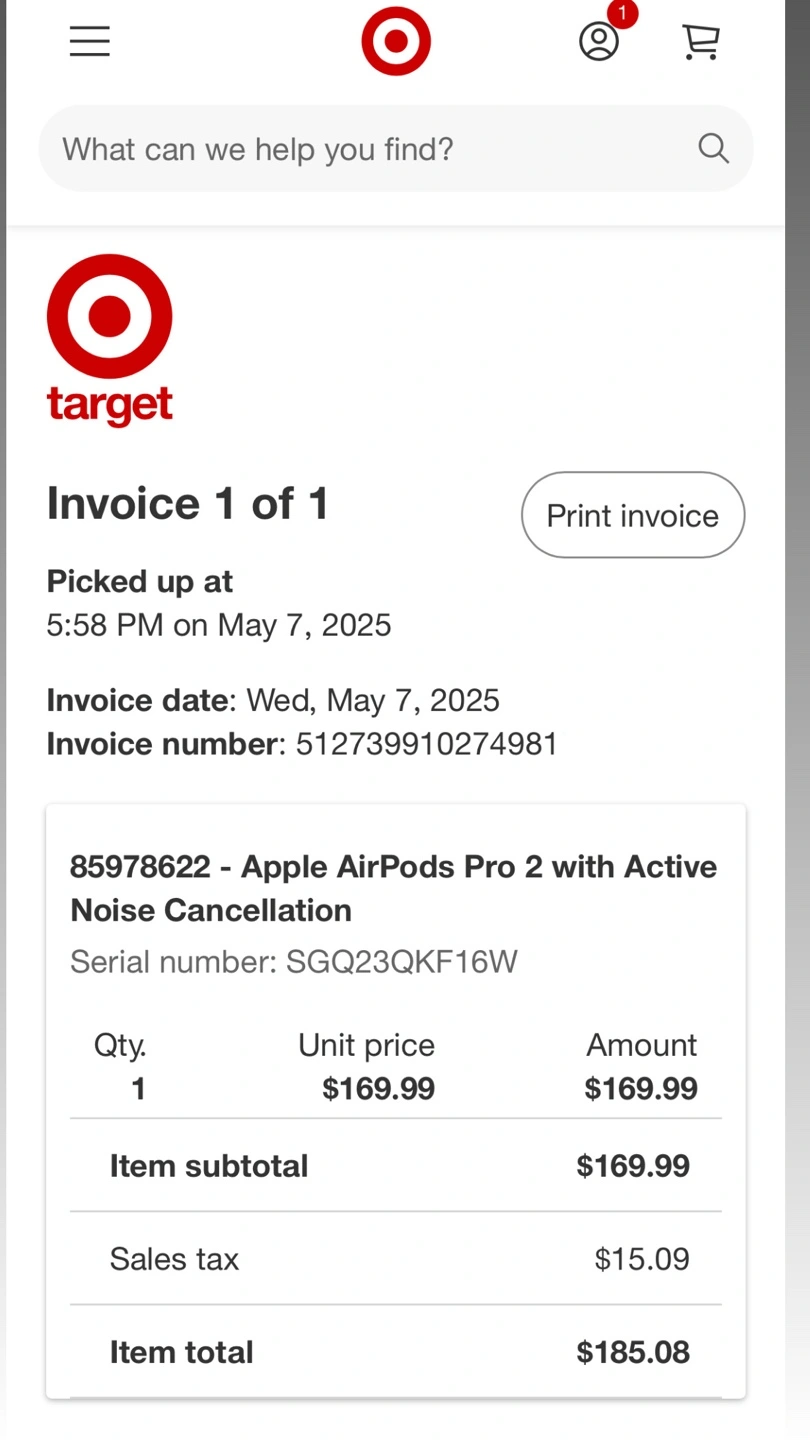The width and height of the screenshot is (810, 1440).
Task: Open the shopping cart icon
Action: coord(701,41)
